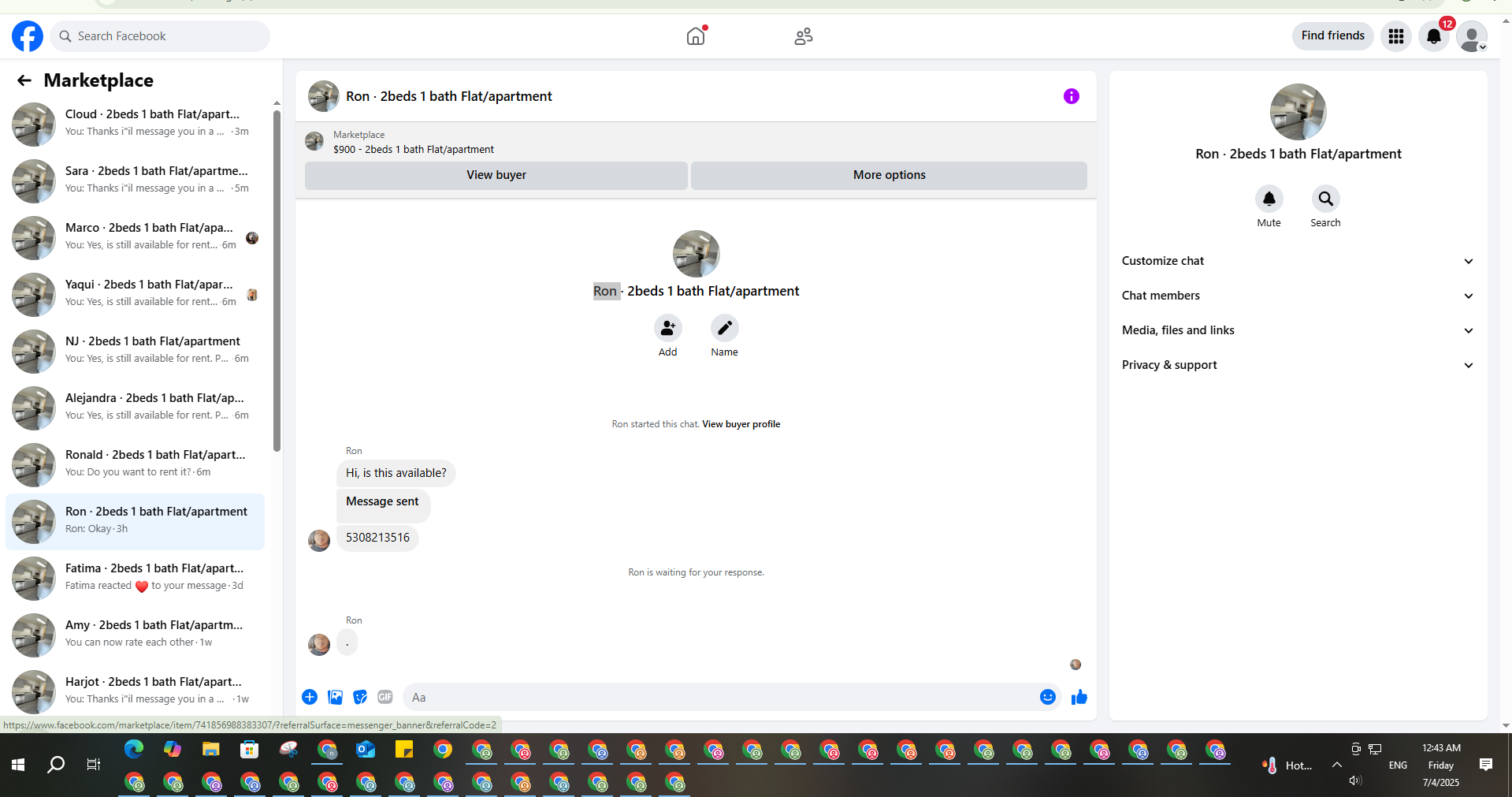Open Alejandra conversation in chat list
Screen dimensions: 1512x797
tap(135, 408)
